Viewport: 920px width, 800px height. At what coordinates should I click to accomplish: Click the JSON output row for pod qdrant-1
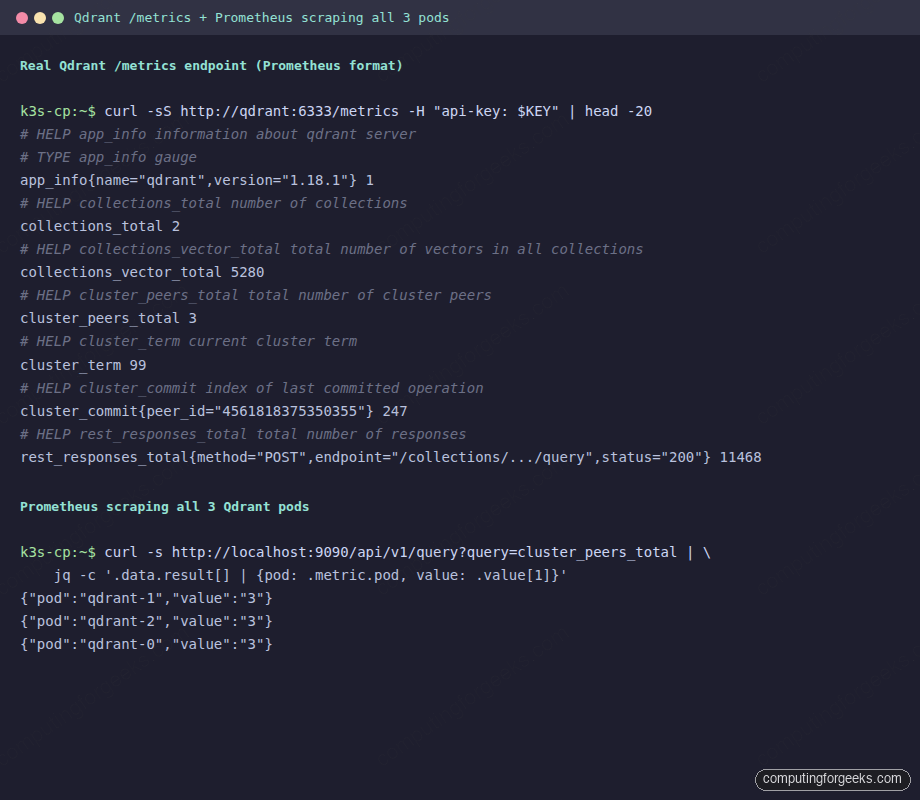146,598
